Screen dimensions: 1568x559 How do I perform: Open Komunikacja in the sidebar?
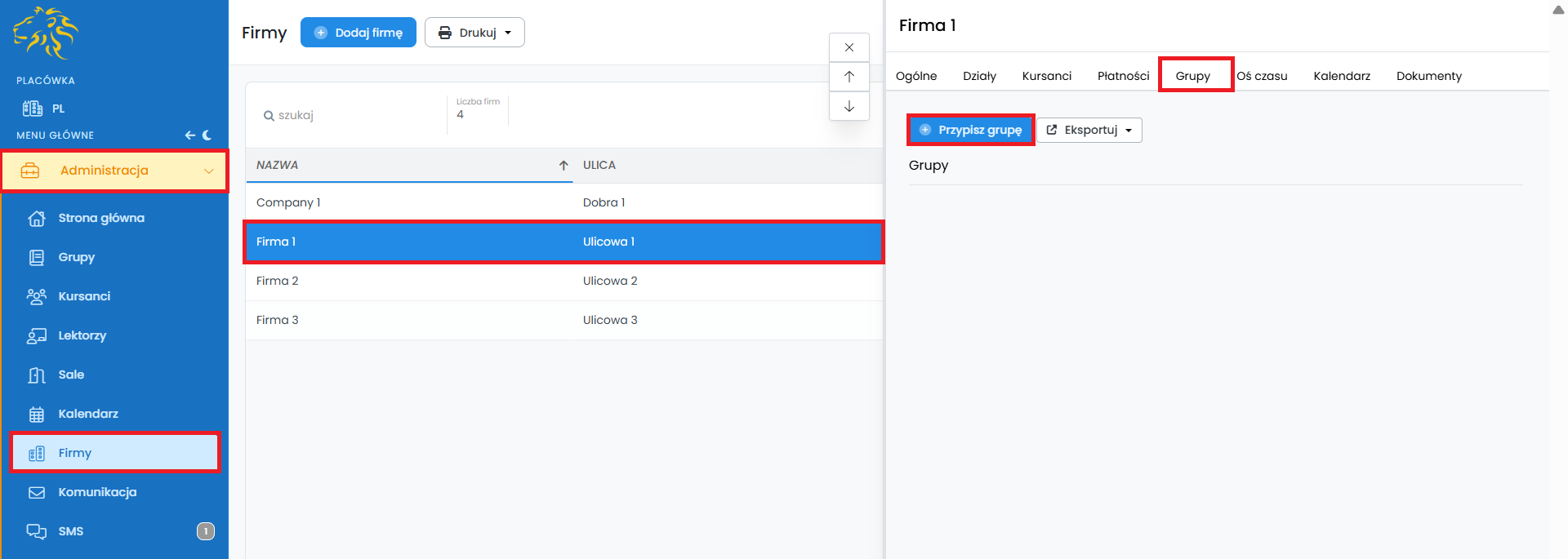(97, 492)
